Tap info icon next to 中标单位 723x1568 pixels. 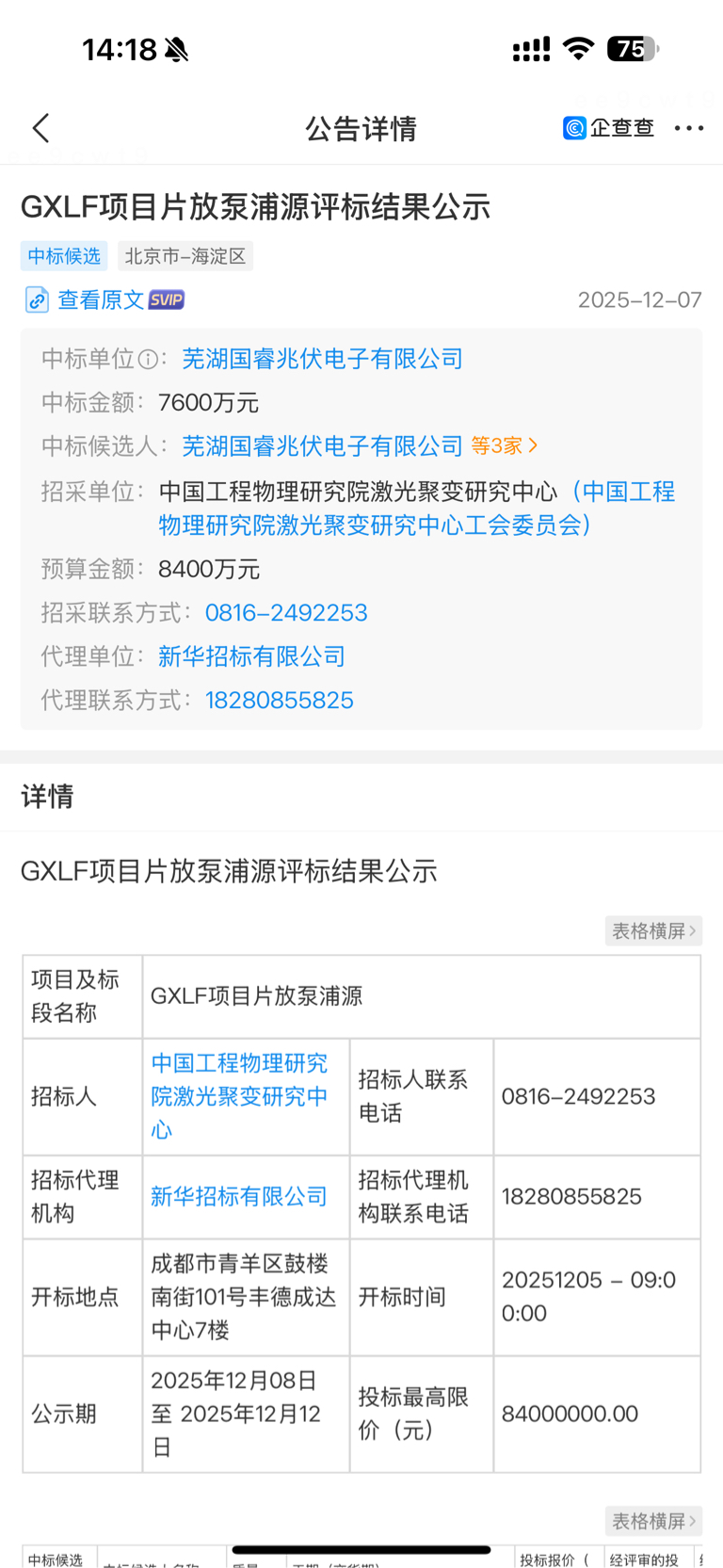(148, 359)
